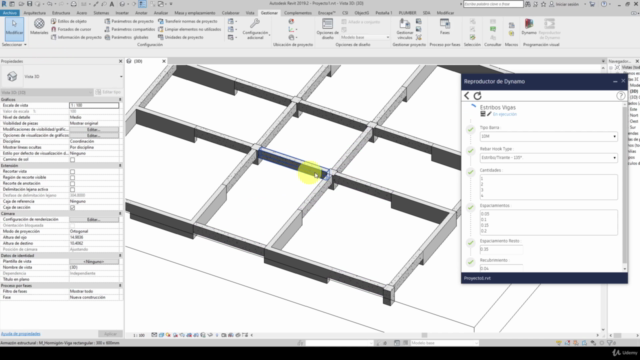Open Ayuda de propiedades link
Viewport: 640px width, 360px height.
(x=20, y=334)
